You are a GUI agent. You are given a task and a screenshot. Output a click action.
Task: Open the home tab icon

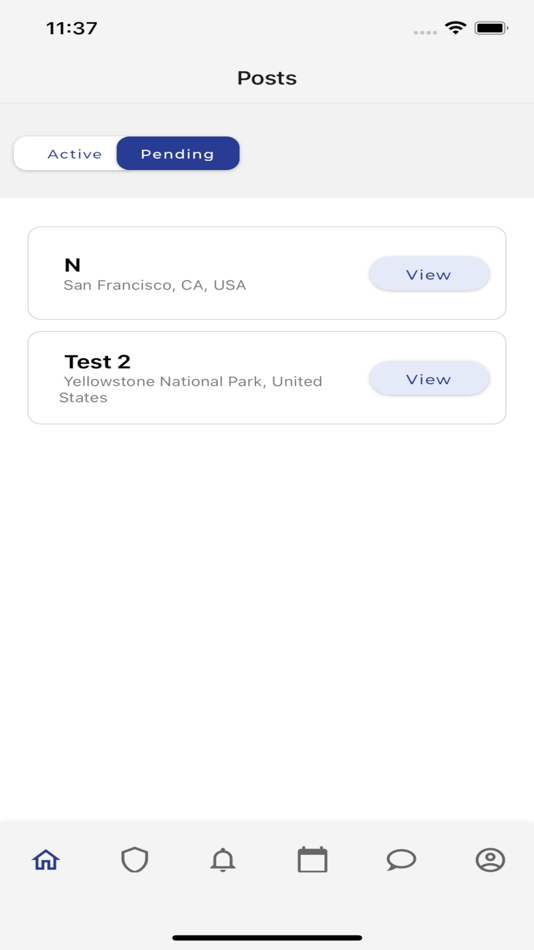coord(46,860)
